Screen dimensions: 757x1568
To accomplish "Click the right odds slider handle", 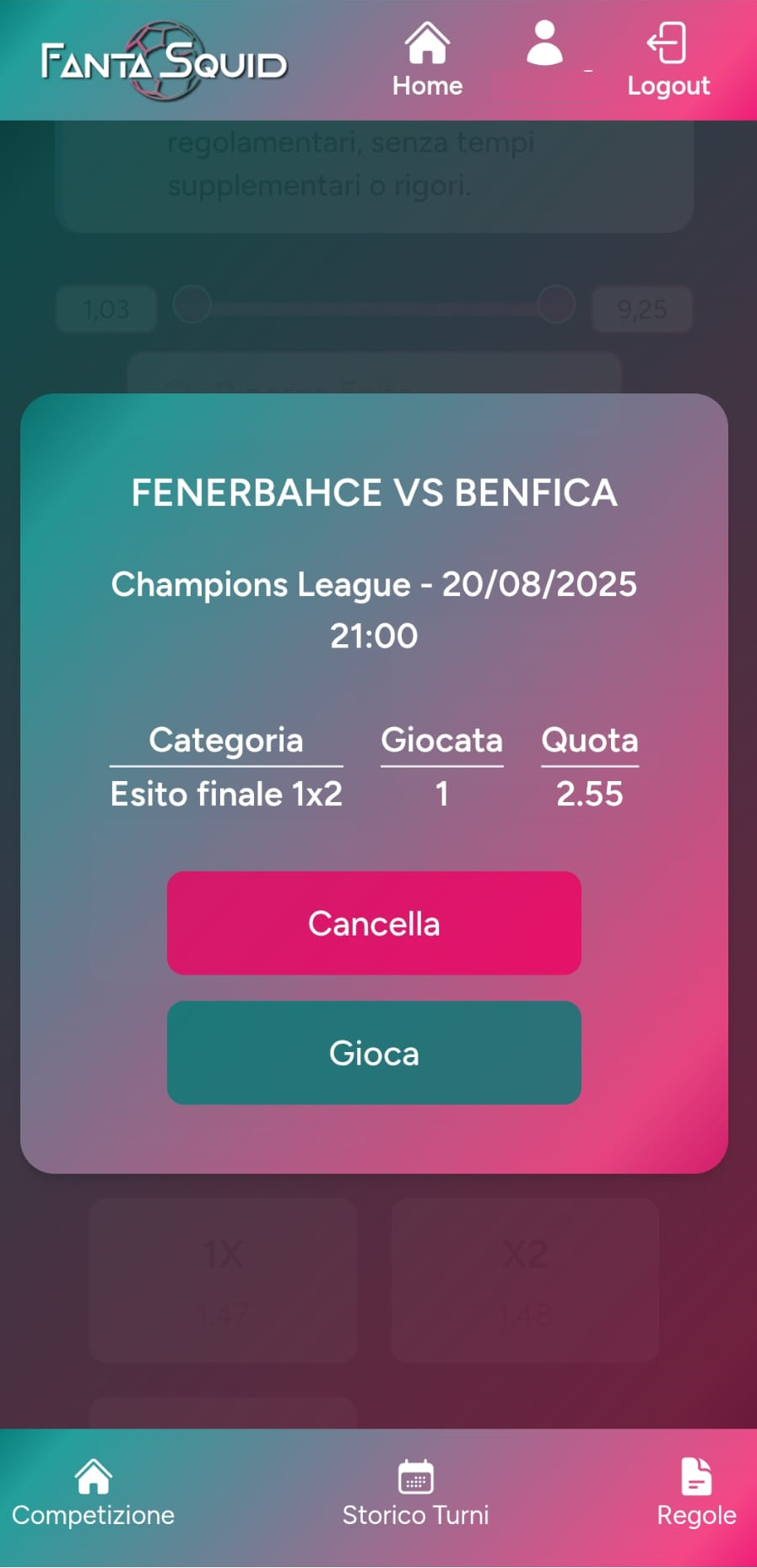I will point(555,304).
